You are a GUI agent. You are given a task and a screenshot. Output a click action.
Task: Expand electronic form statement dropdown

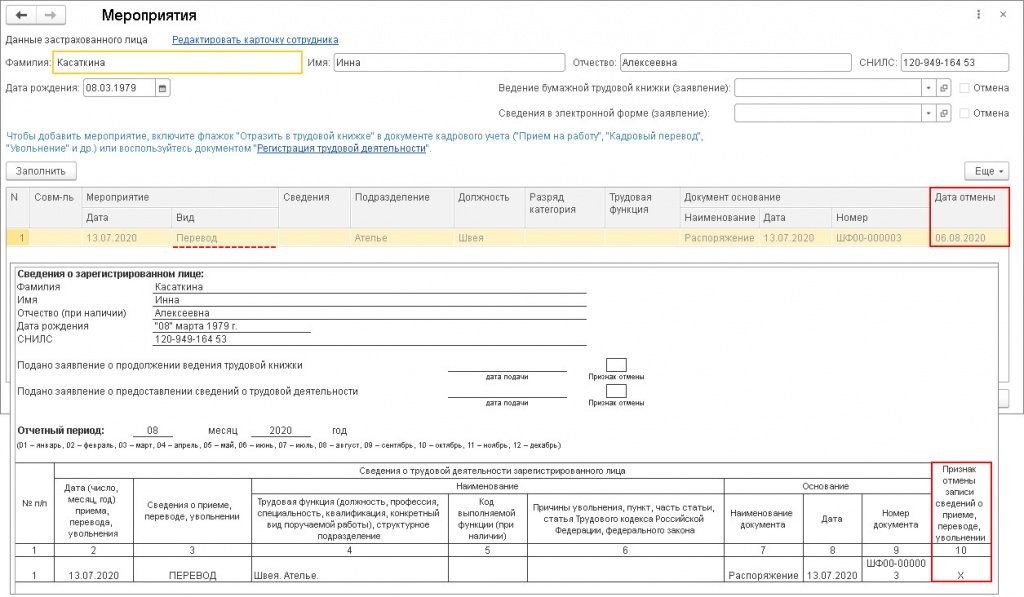pos(927,113)
